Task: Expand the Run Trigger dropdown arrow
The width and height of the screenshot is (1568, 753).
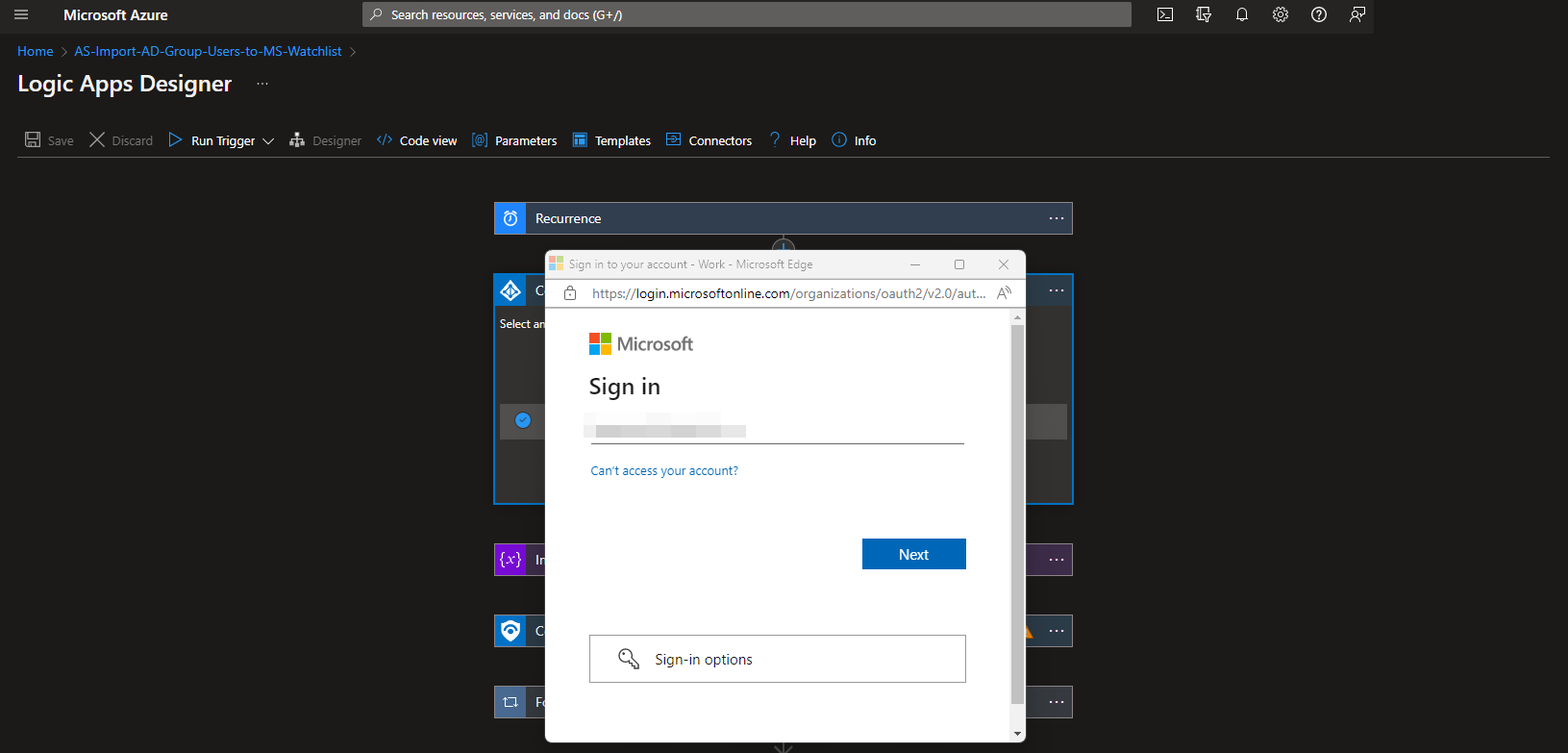Action: click(x=268, y=141)
